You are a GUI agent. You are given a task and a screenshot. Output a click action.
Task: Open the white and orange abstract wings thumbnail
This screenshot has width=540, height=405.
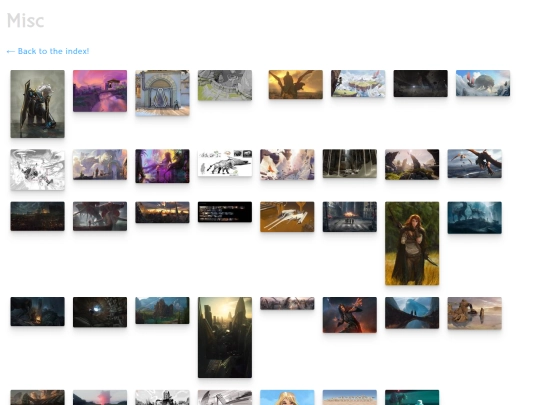[x=287, y=164]
